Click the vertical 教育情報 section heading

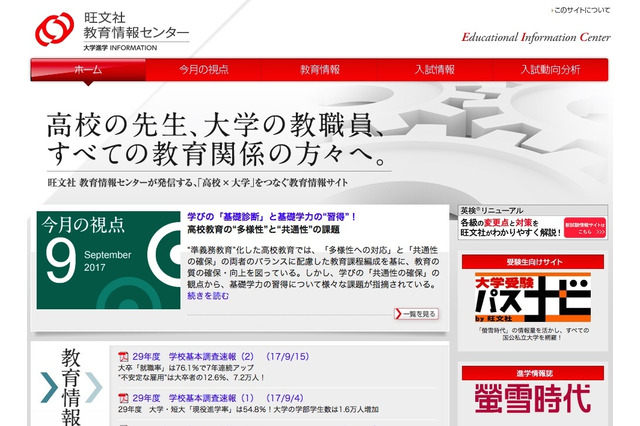pyautogui.click(x=71, y=387)
